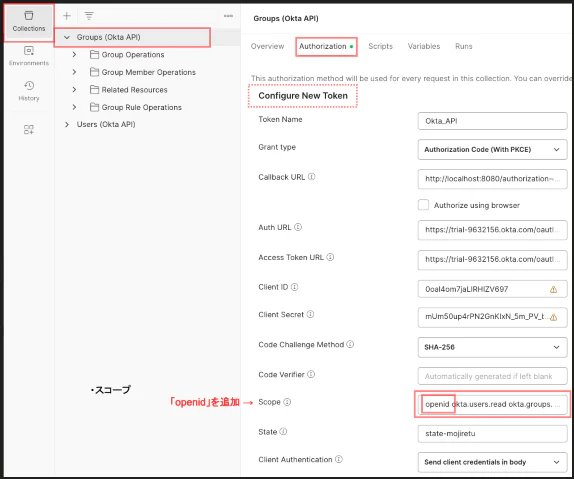Click the configure workspace sidebar icon
The image size is (574, 479).
(x=29, y=129)
